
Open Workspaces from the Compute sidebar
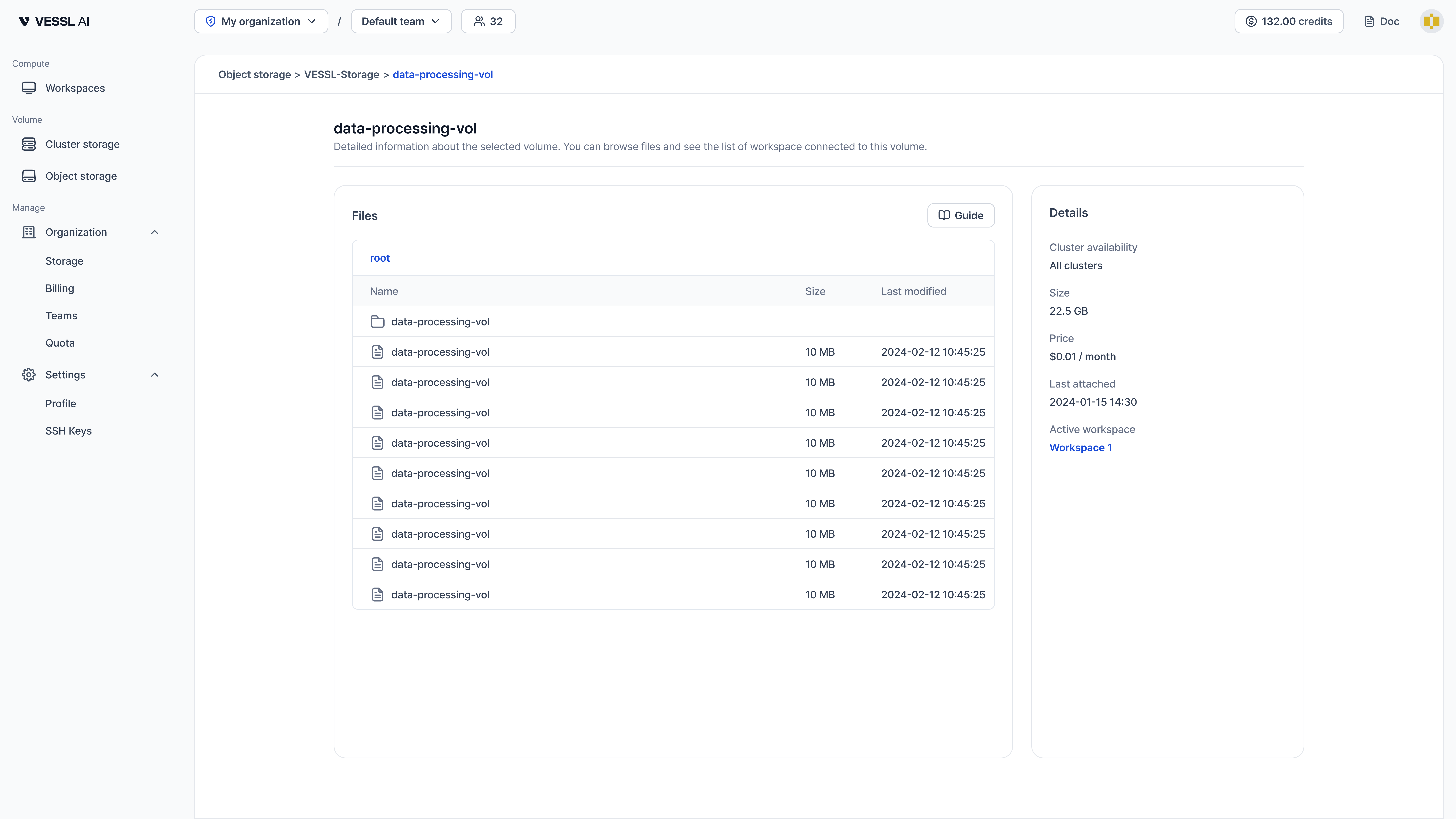tap(75, 88)
